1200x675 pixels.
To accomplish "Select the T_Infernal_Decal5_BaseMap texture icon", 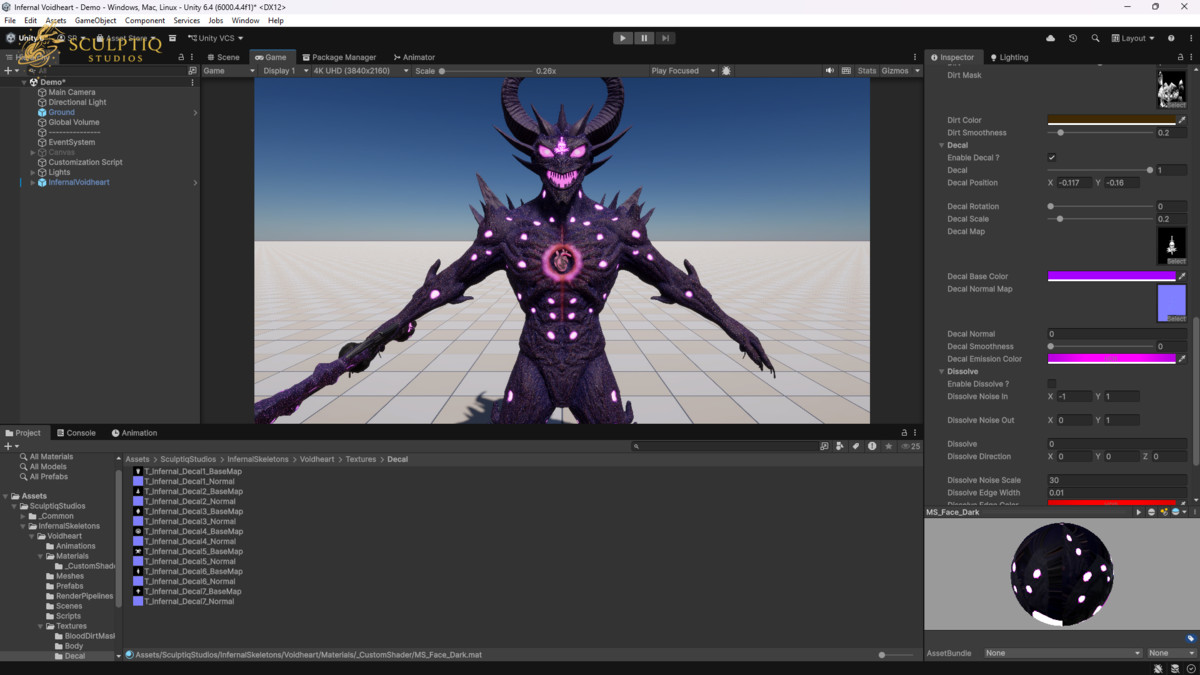I will [138, 551].
